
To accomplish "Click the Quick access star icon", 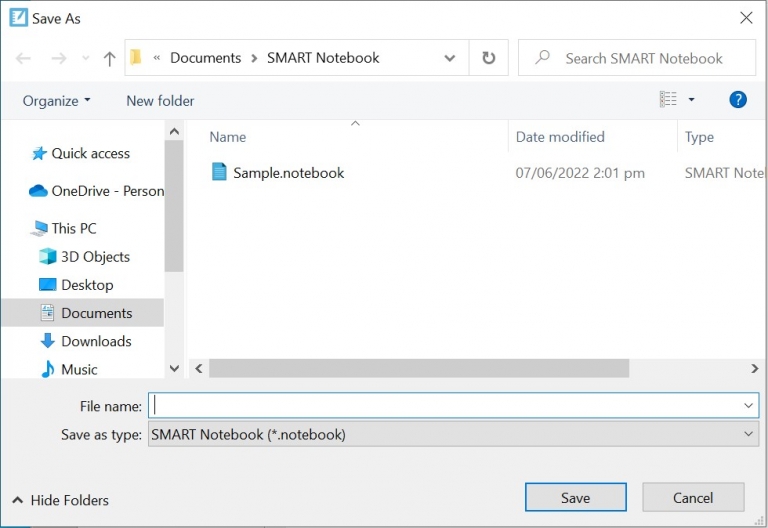I will [39, 154].
